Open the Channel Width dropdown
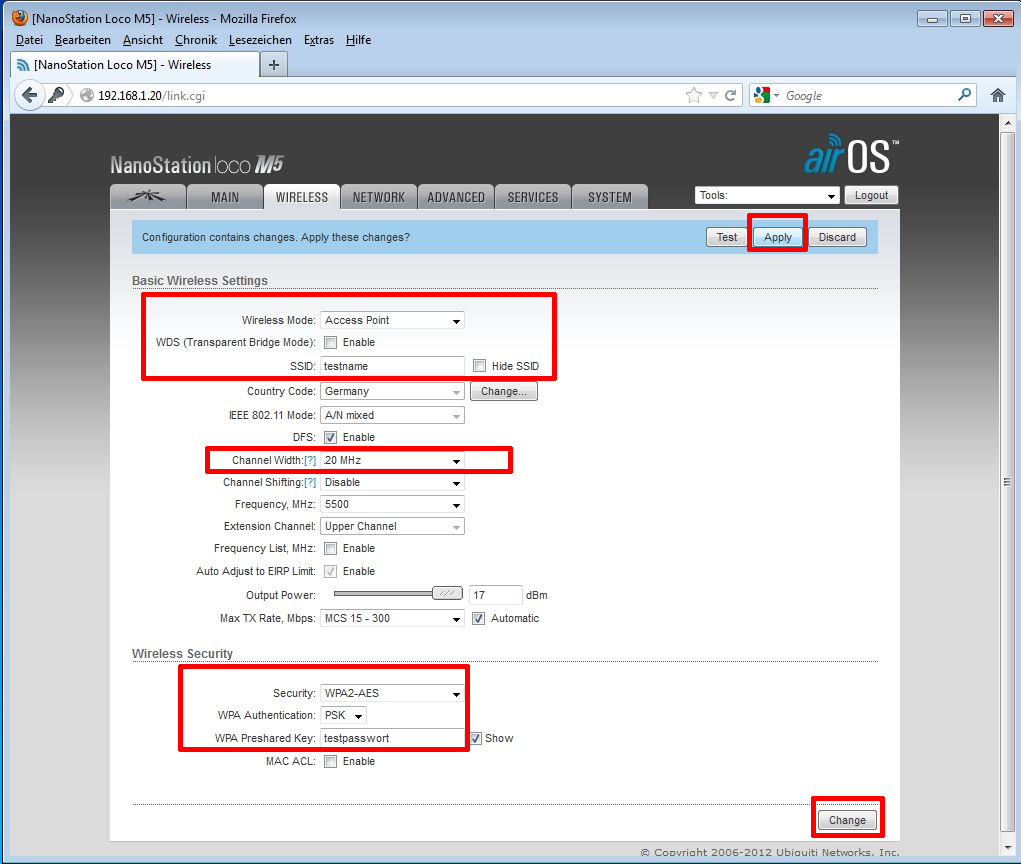The image size is (1021, 864). coord(392,460)
